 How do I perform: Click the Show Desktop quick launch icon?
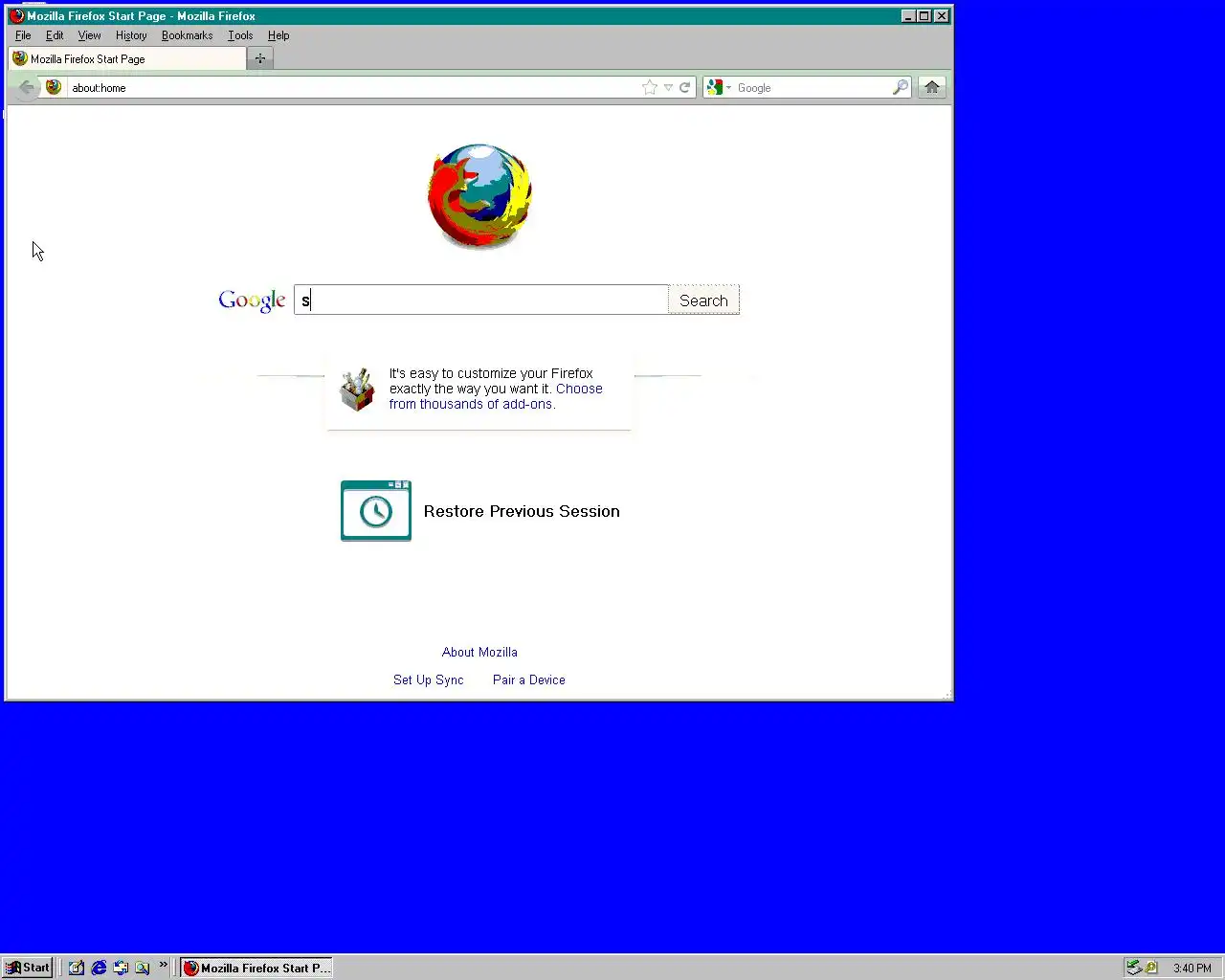click(77, 968)
